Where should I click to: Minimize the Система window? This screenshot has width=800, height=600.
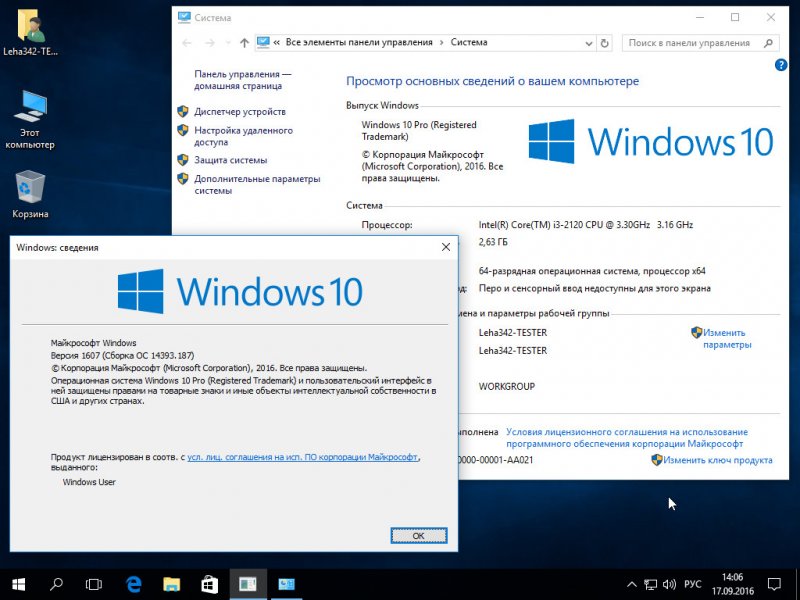(x=700, y=17)
